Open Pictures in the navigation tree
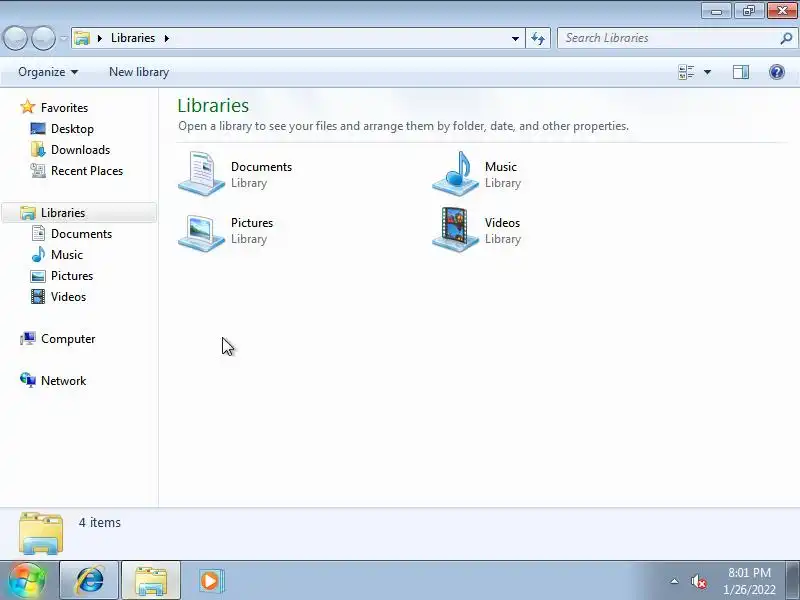Screen dimensions: 800x600 tap(71, 276)
